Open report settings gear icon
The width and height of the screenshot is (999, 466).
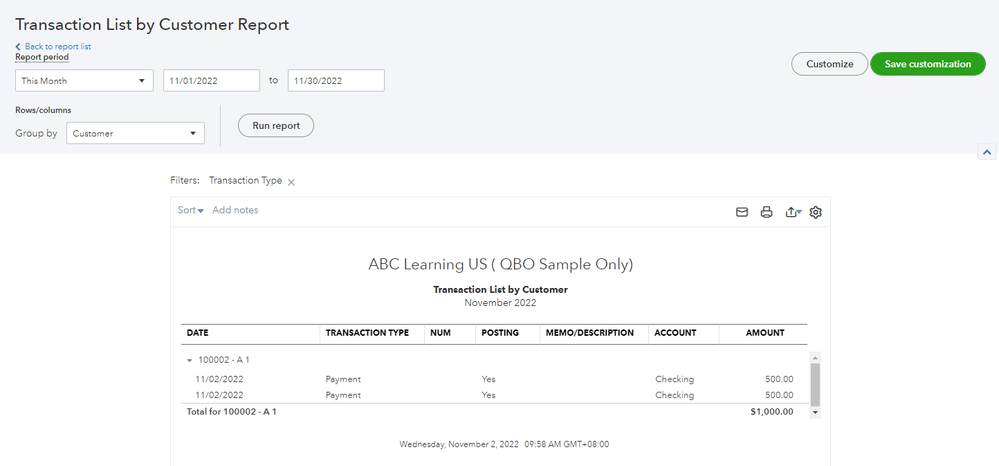[816, 212]
